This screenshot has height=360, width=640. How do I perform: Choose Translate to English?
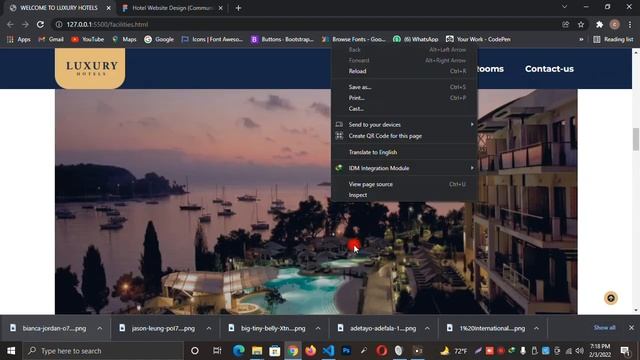[404, 152]
